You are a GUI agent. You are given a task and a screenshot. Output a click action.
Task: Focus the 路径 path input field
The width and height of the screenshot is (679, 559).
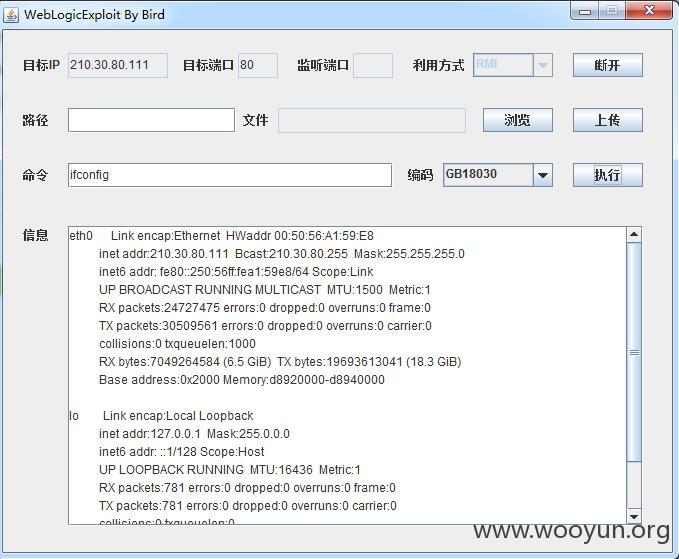[151, 120]
